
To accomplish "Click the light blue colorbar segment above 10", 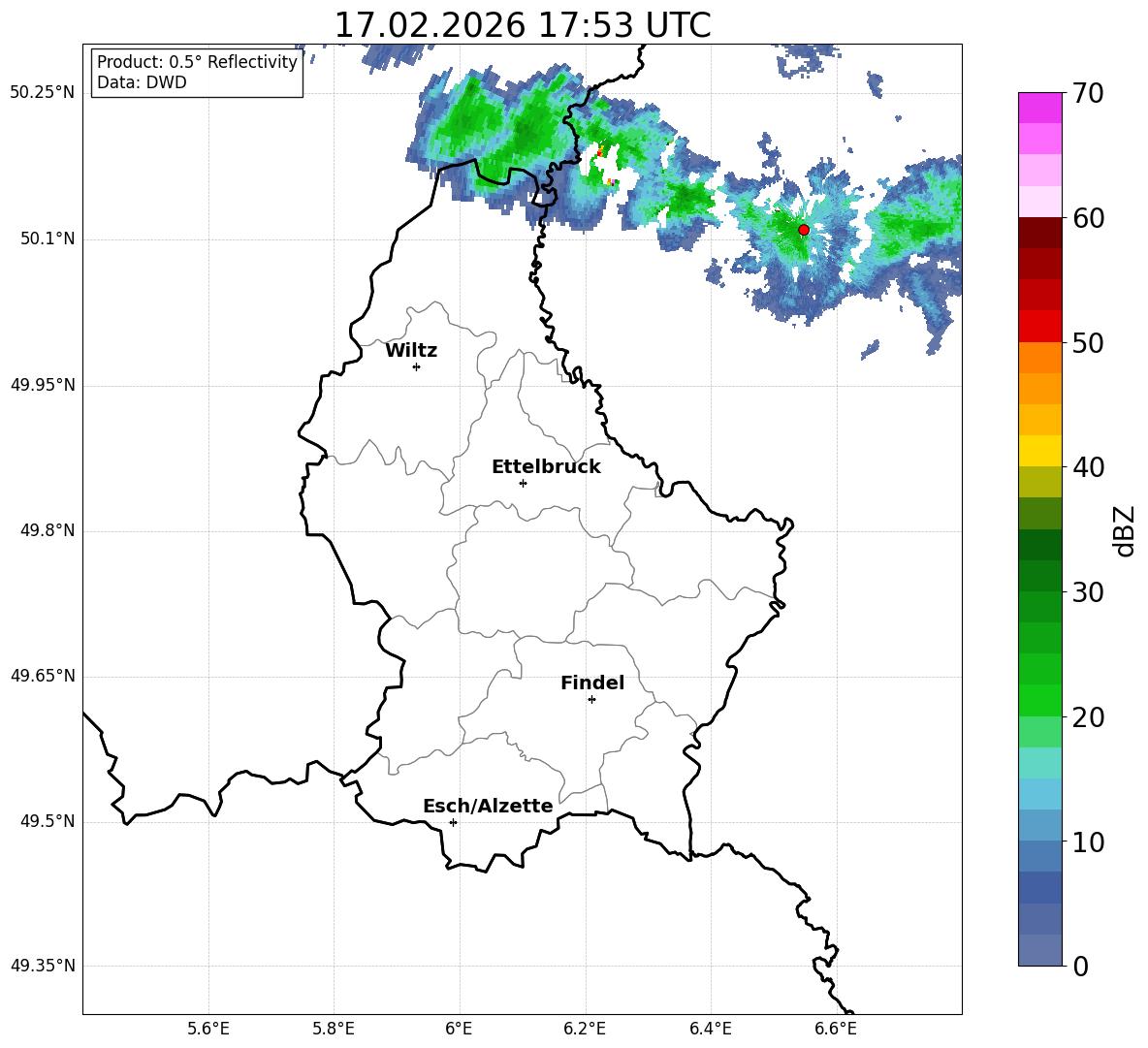I will (x=1039, y=826).
